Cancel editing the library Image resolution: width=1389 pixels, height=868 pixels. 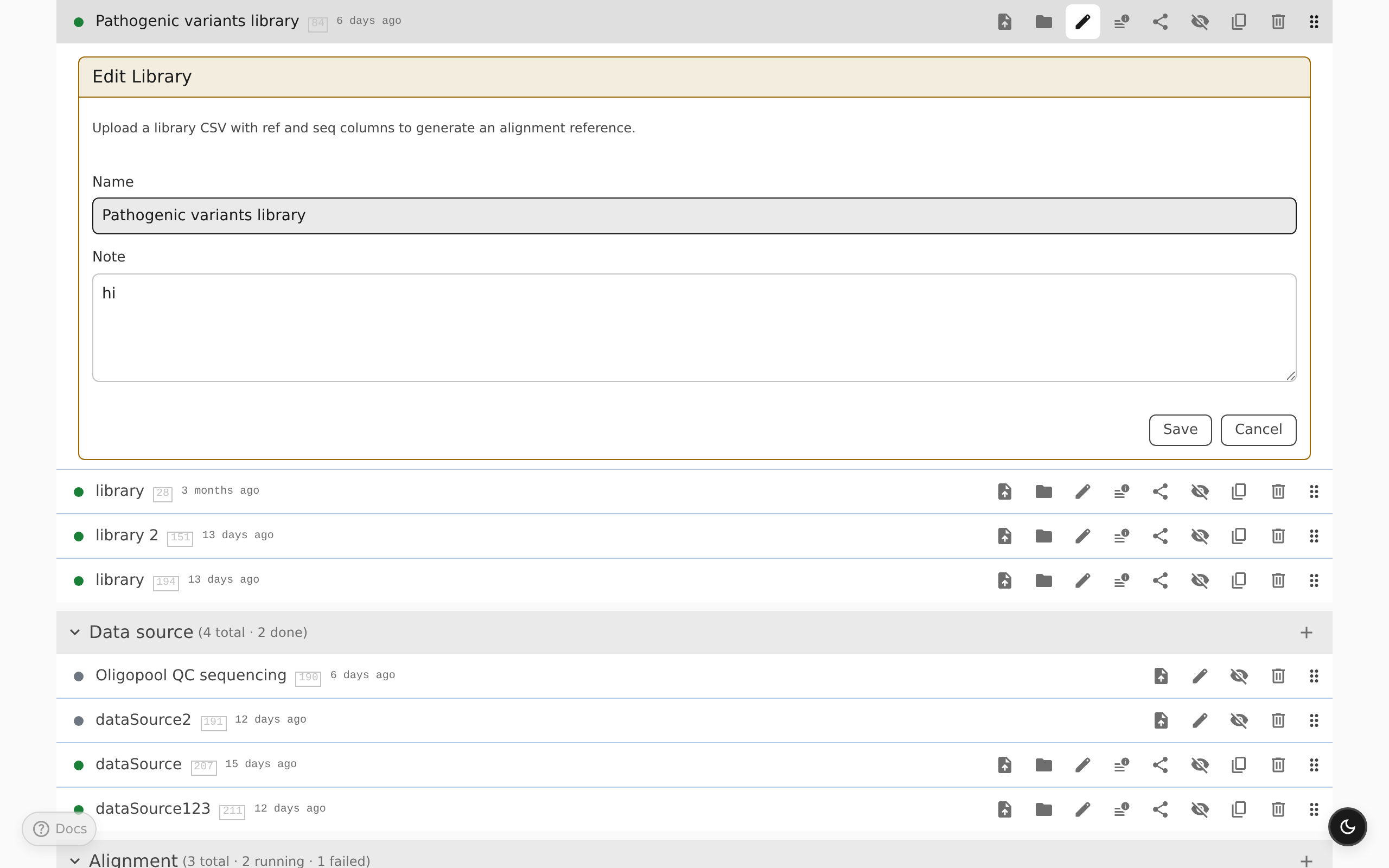coord(1258,430)
